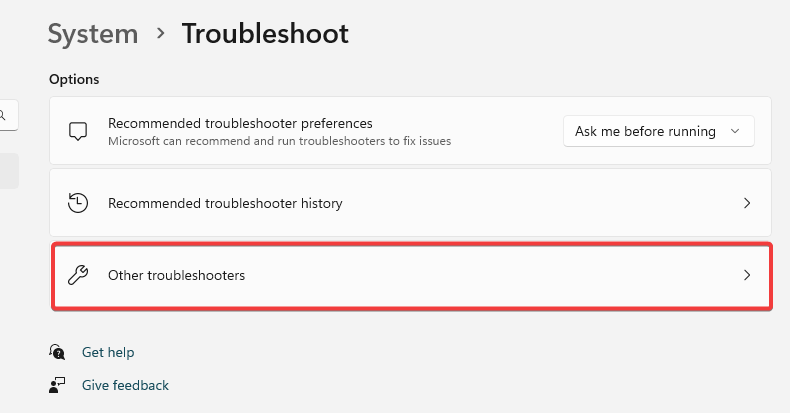Image resolution: width=790 pixels, height=413 pixels.
Task: Click the down arrow in the preferences dropdown
Action: 736,131
